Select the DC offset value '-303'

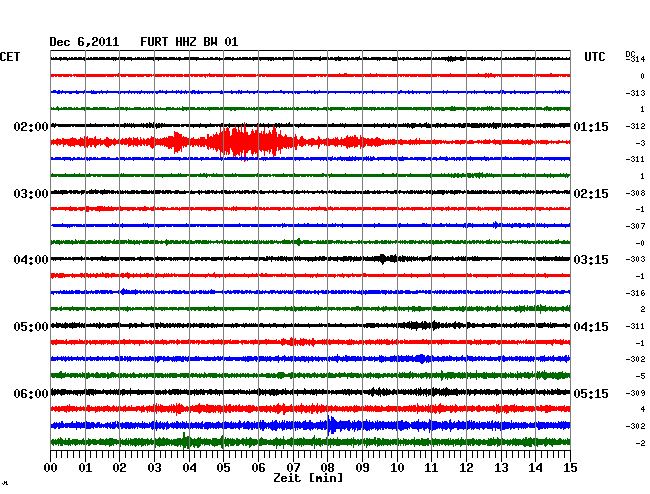(x=635, y=259)
